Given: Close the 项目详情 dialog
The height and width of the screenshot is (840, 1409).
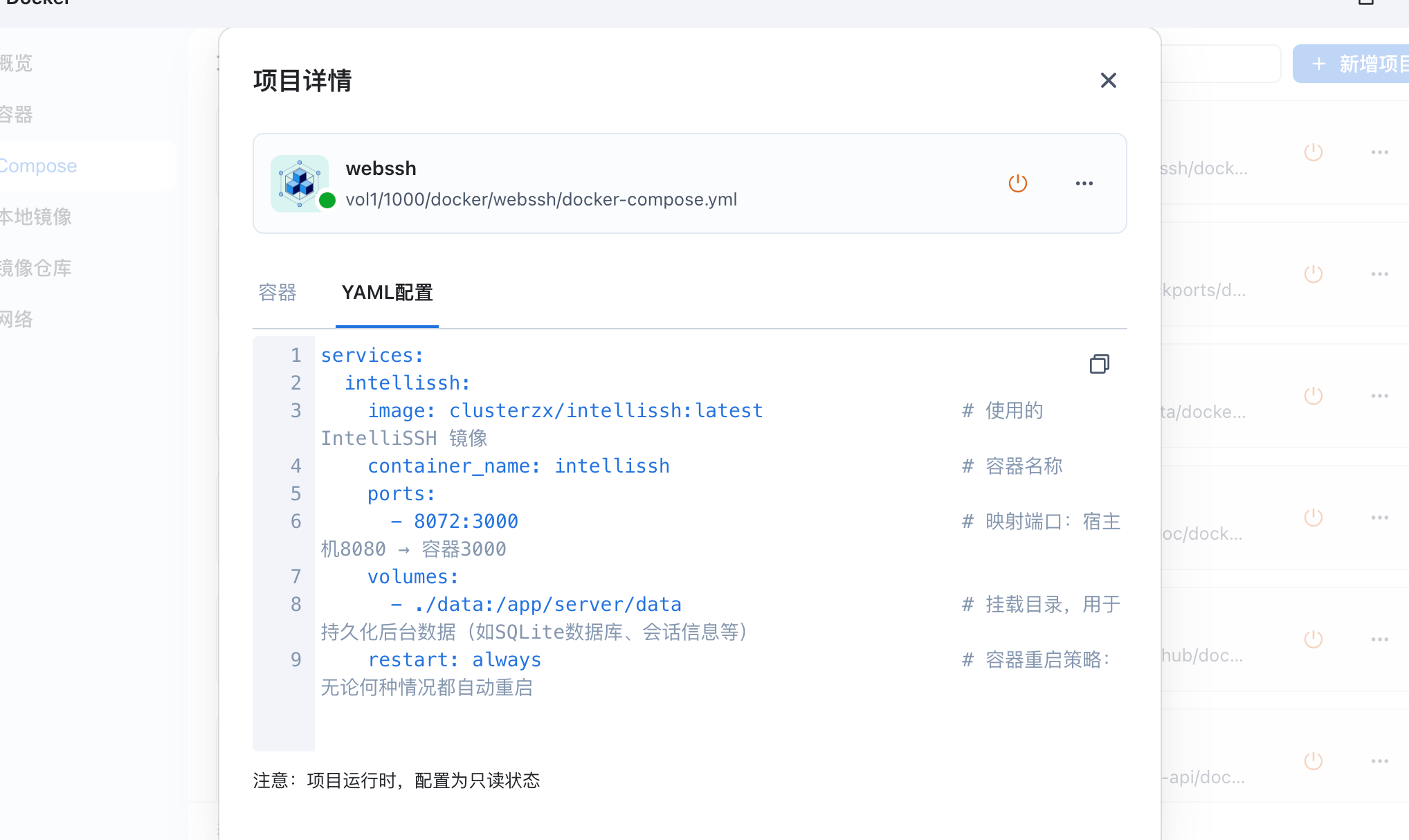Looking at the screenshot, I should coord(1108,80).
